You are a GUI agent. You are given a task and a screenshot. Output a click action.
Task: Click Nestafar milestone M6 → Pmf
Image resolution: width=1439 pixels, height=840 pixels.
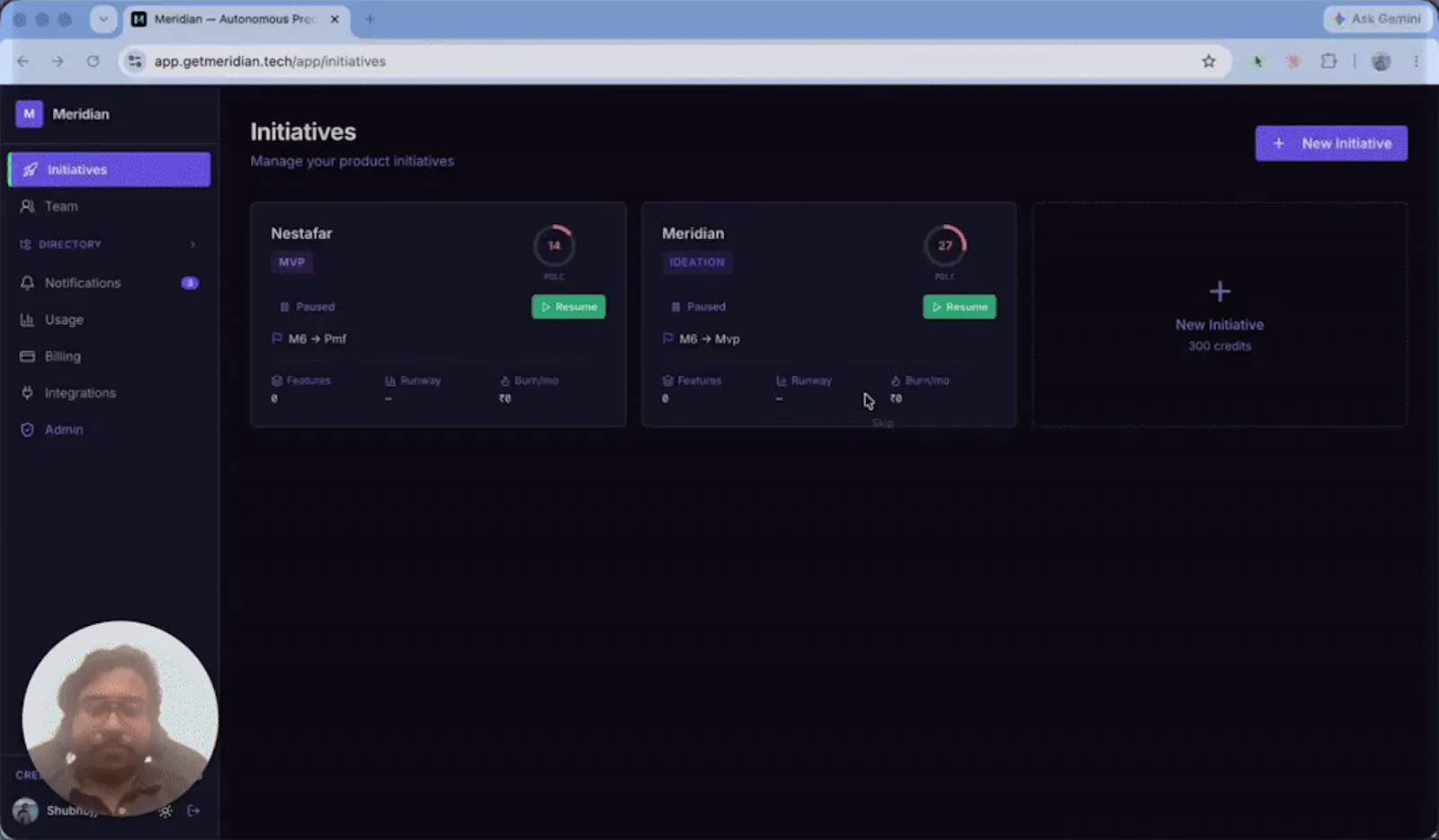[x=308, y=339]
